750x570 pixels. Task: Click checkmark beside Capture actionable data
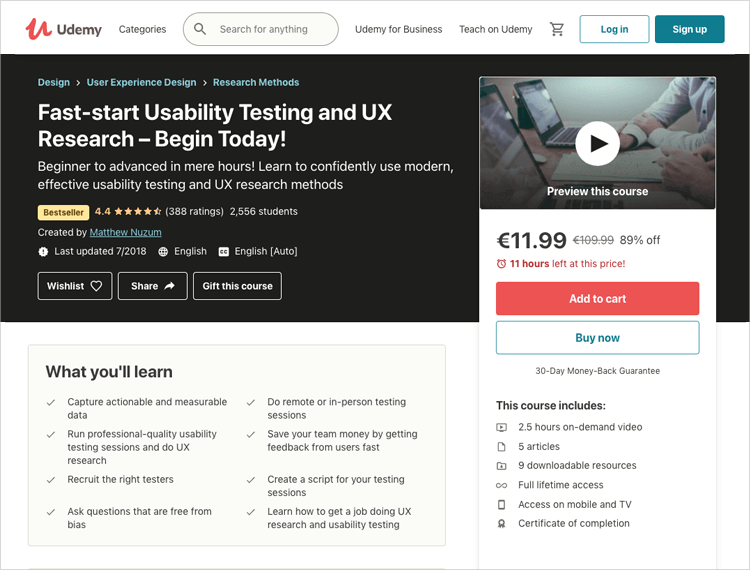point(50,403)
